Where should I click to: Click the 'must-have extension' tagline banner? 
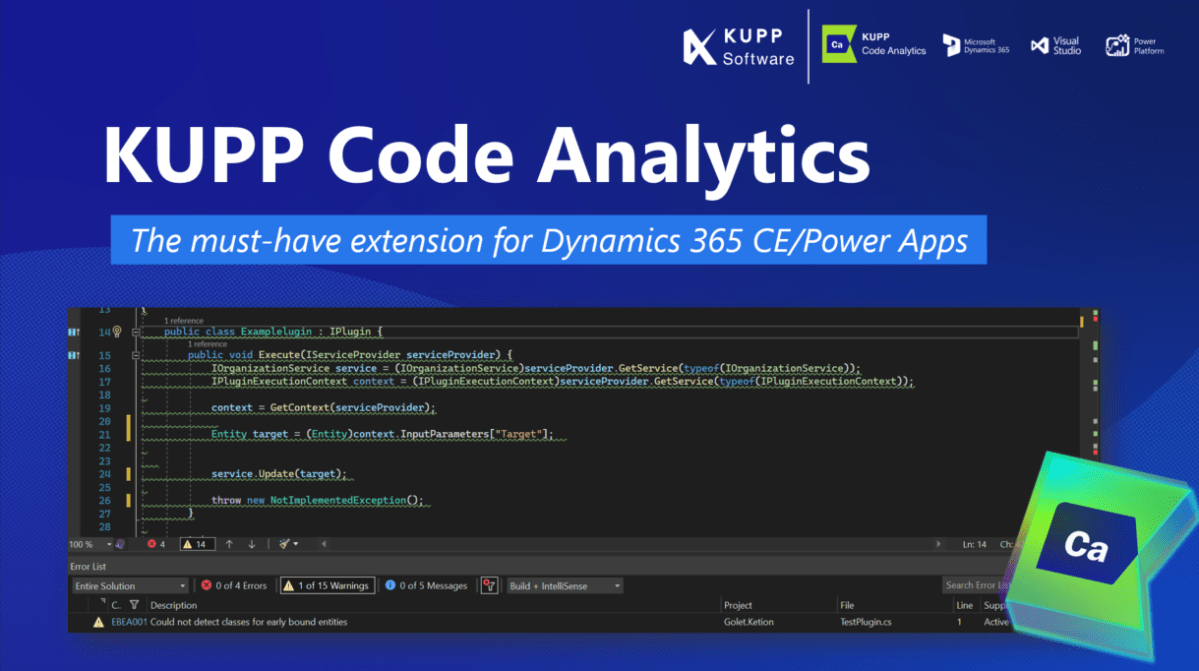tap(548, 240)
